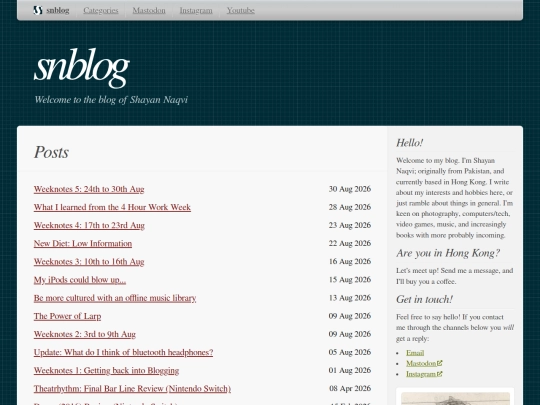Open post Weeknotes 3: 10th to 16th Aug

pyautogui.click(x=89, y=262)
